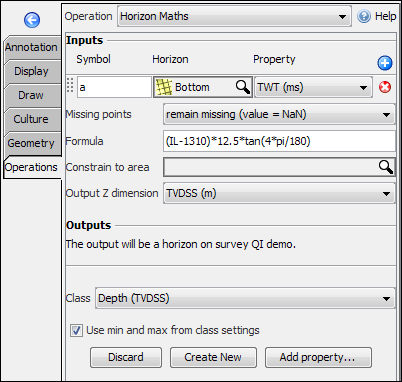Click the 'Symbol' column header
The width and height of the screenshot is (402, 382).
[93, 60]
